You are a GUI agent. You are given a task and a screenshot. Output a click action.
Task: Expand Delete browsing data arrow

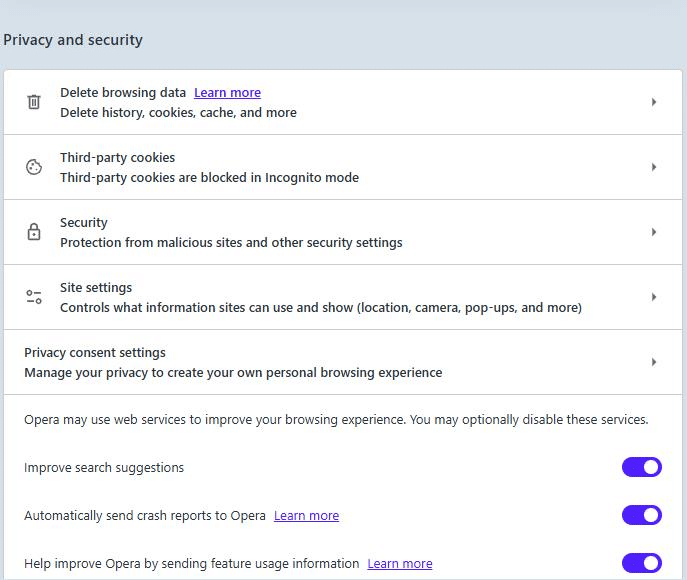coord(654,102)
